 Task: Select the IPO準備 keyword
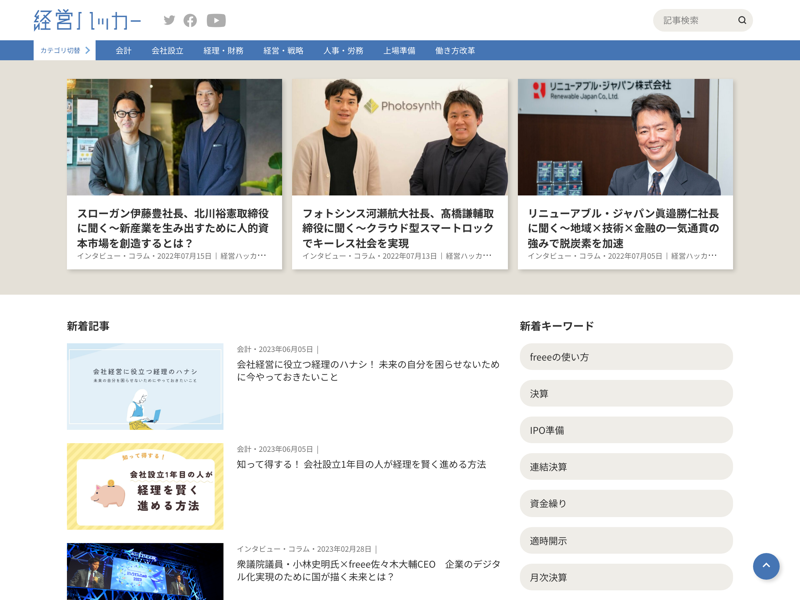click(x=626, y=430)
